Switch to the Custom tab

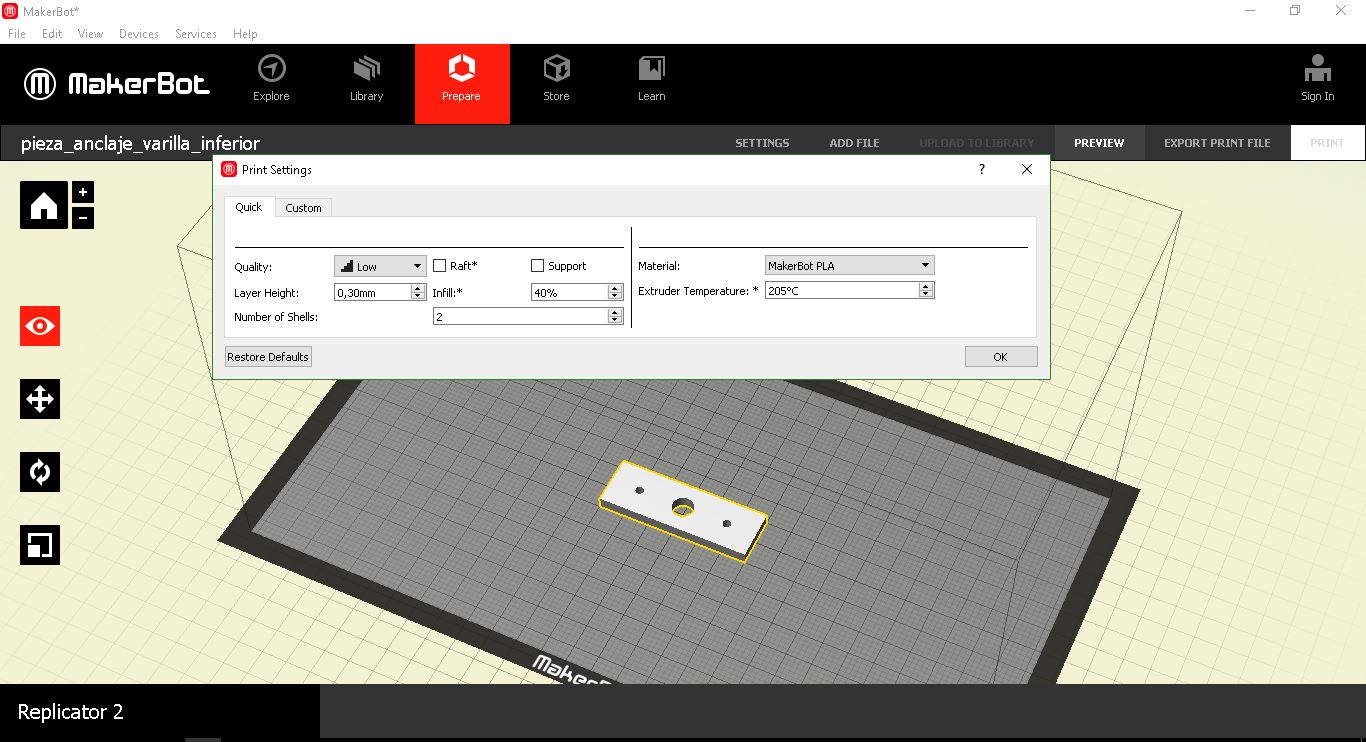pos(303,208)
